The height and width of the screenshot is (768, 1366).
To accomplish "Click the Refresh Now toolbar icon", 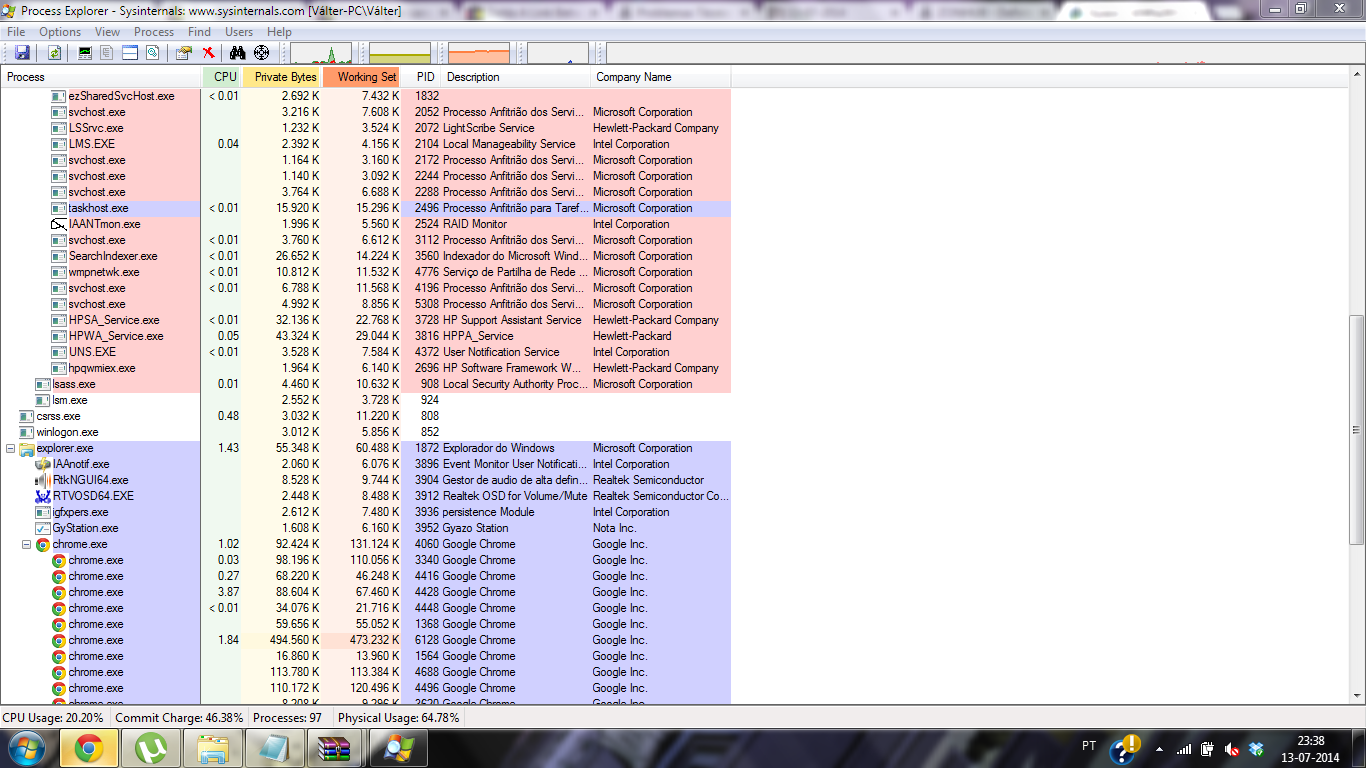I will [54, 53].
